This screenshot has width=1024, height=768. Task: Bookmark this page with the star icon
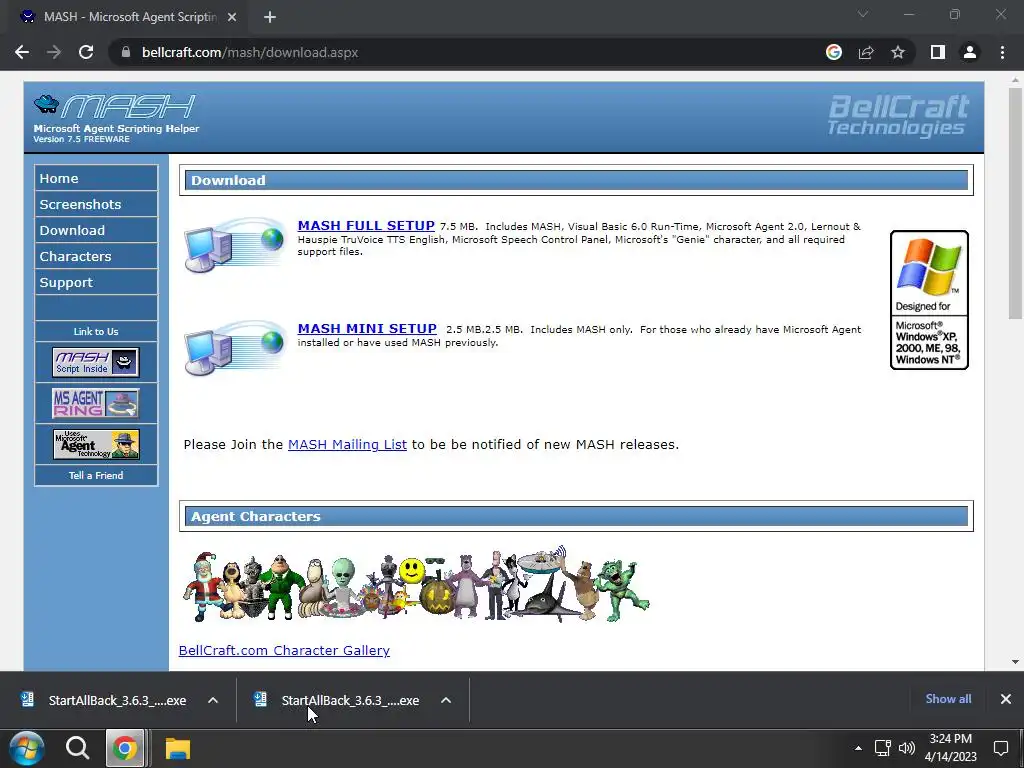pyautogui.click(x=898, y=52)
